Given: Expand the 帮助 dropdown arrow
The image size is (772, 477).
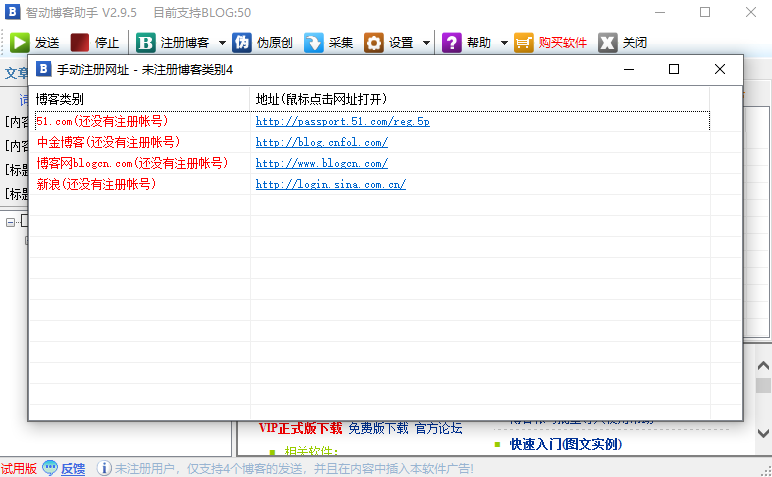Looking at the screenshot, I should click(x=504, y=43).
